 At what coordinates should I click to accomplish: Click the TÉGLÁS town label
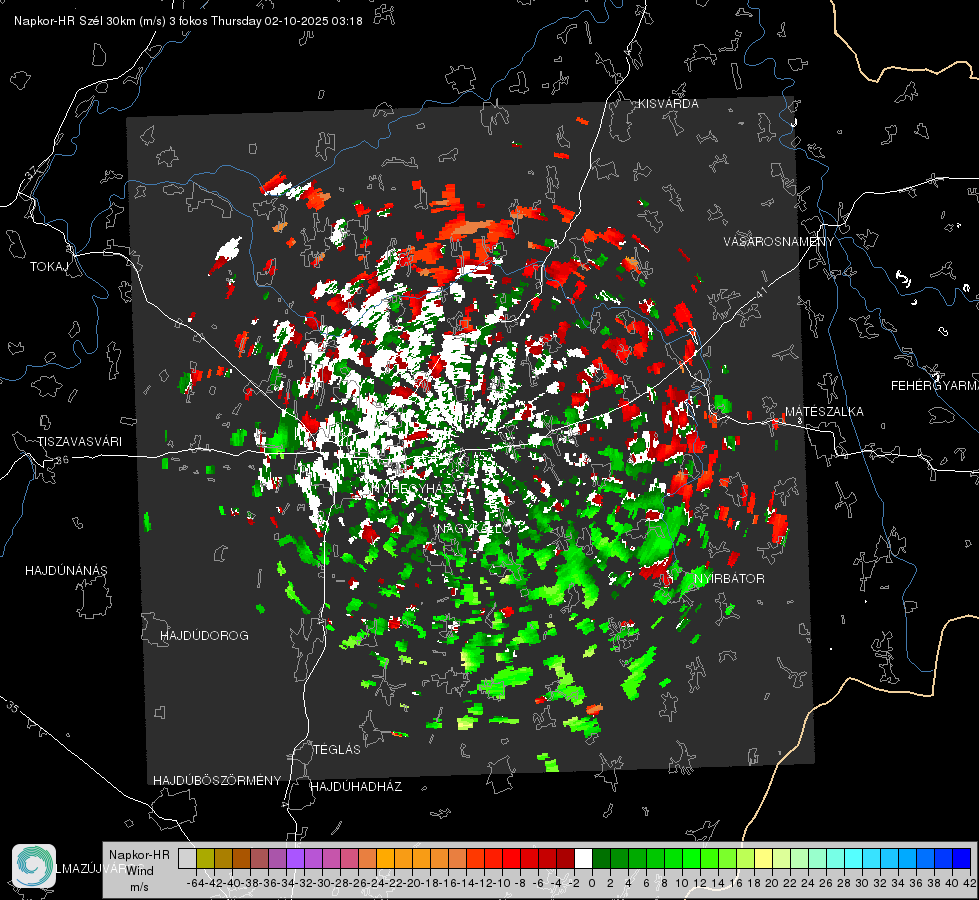[x=337, y=750]
